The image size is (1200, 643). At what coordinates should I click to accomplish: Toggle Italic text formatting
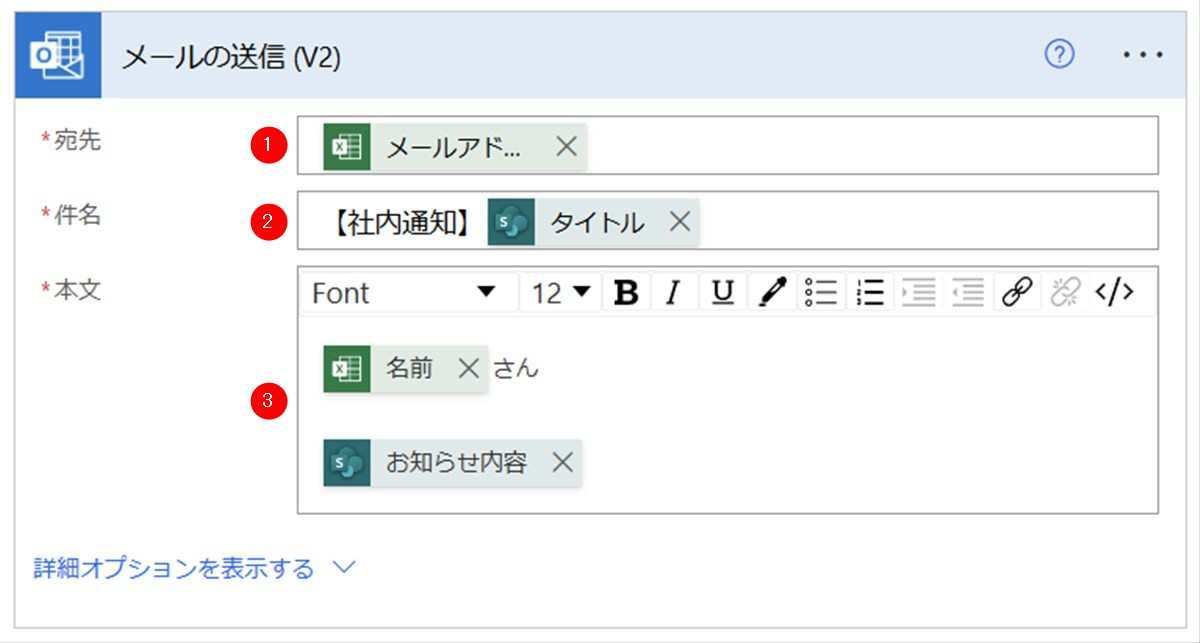click(673, 293)
